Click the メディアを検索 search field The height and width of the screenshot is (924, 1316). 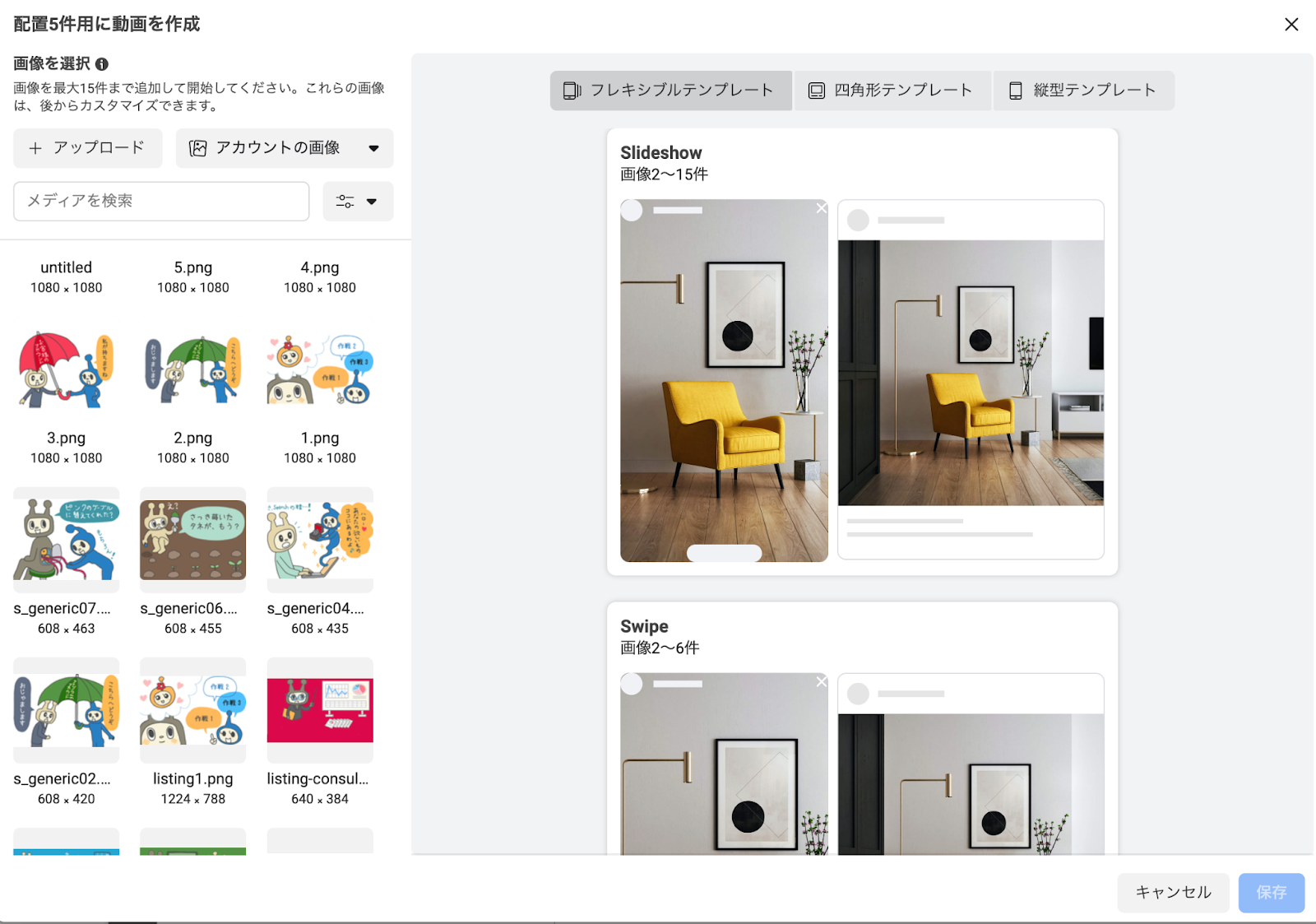161,202
